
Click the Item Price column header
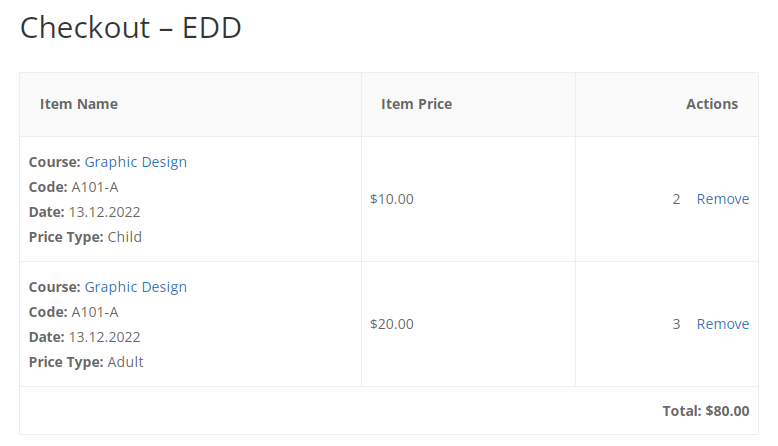point(416,104)
